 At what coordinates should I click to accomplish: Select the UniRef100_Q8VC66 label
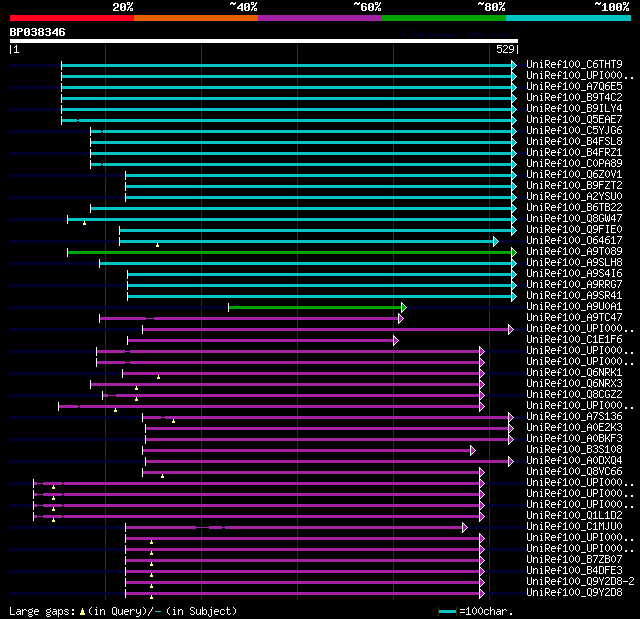tap(574, 472)
